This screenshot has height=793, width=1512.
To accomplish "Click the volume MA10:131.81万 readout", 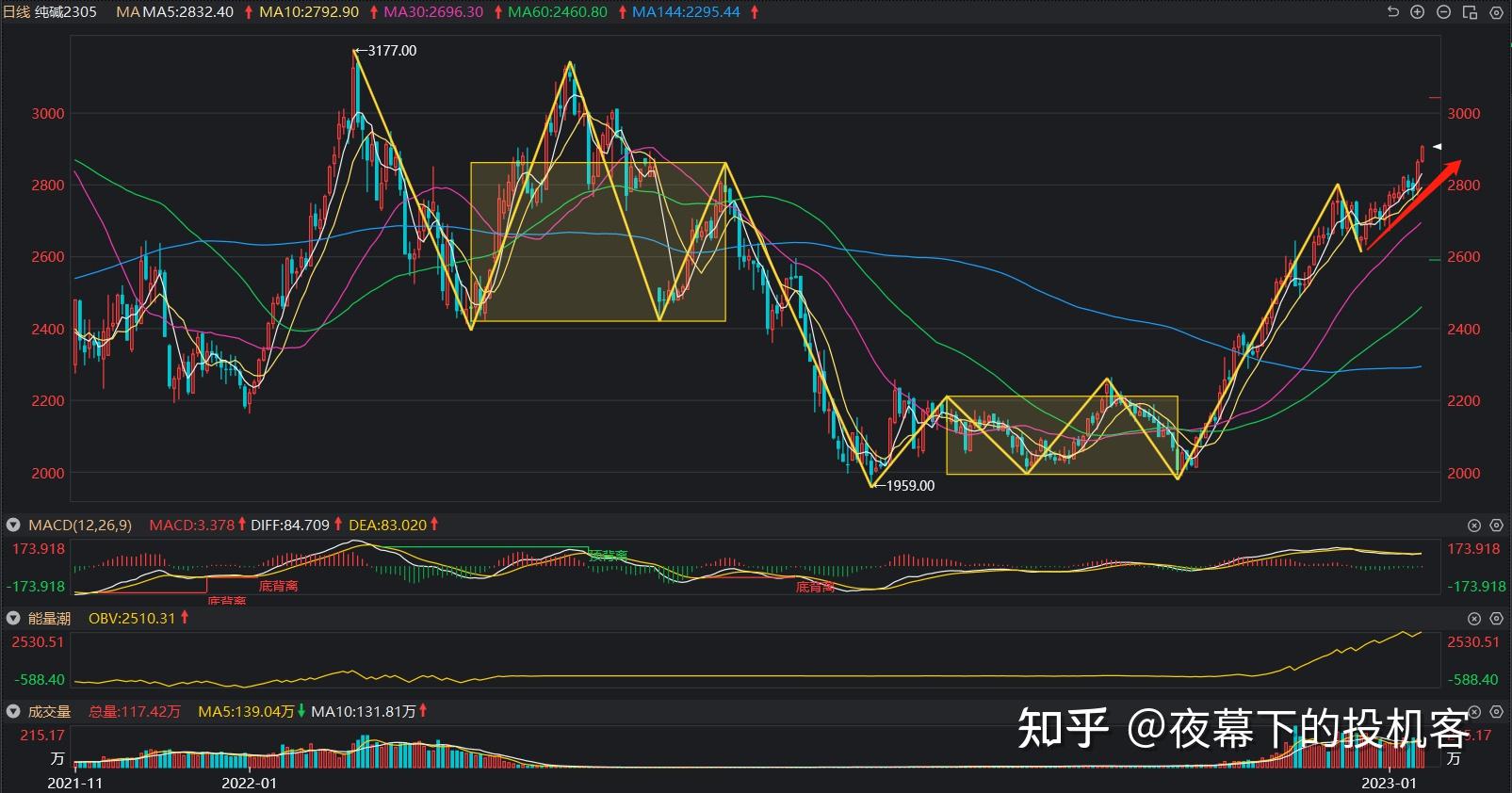I will 364,712.
